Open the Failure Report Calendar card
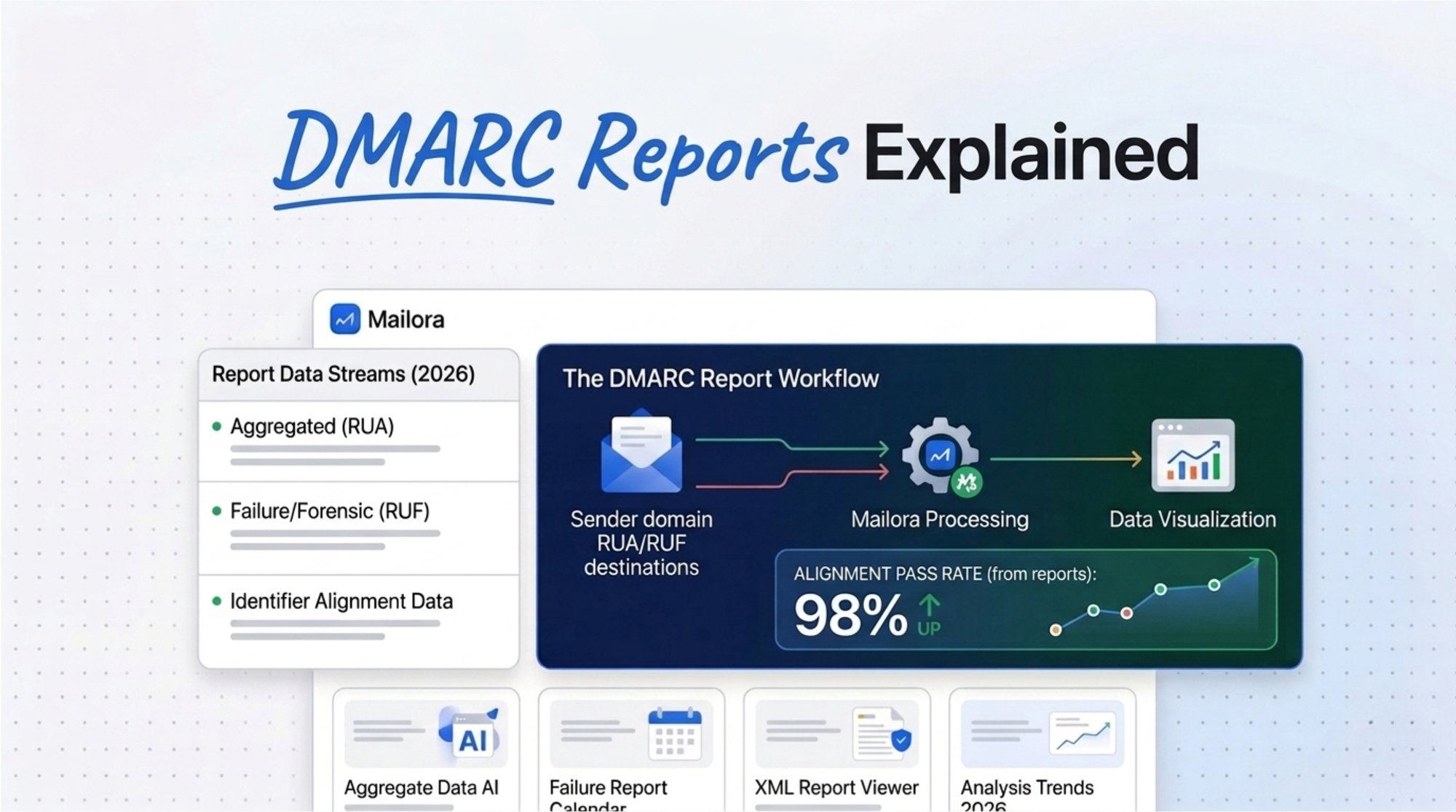This screenshot has width=1456, height=812. 632,750
